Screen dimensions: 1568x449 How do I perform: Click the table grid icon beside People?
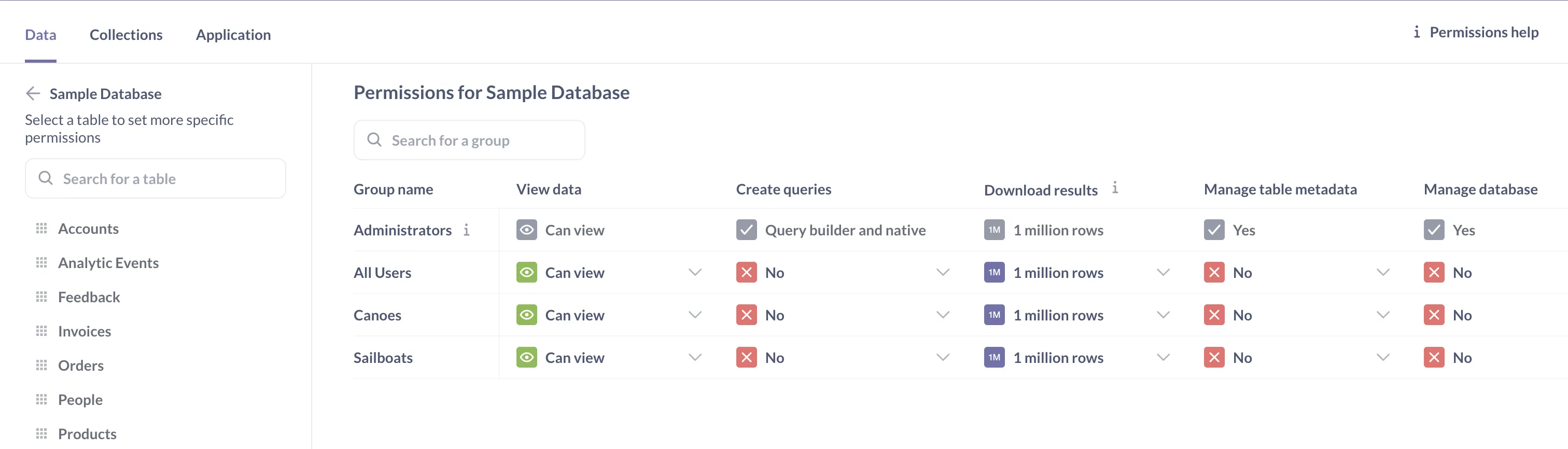[41, 399]
